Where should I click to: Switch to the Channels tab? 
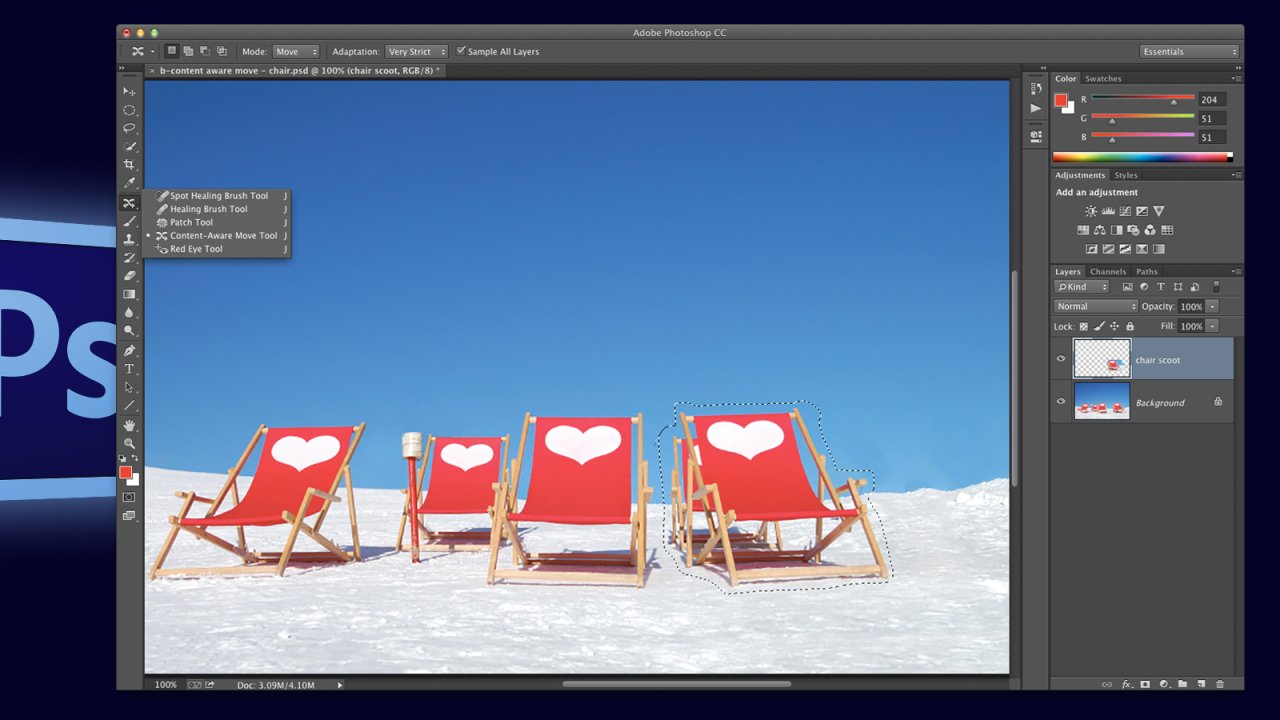pos(1108,271)
